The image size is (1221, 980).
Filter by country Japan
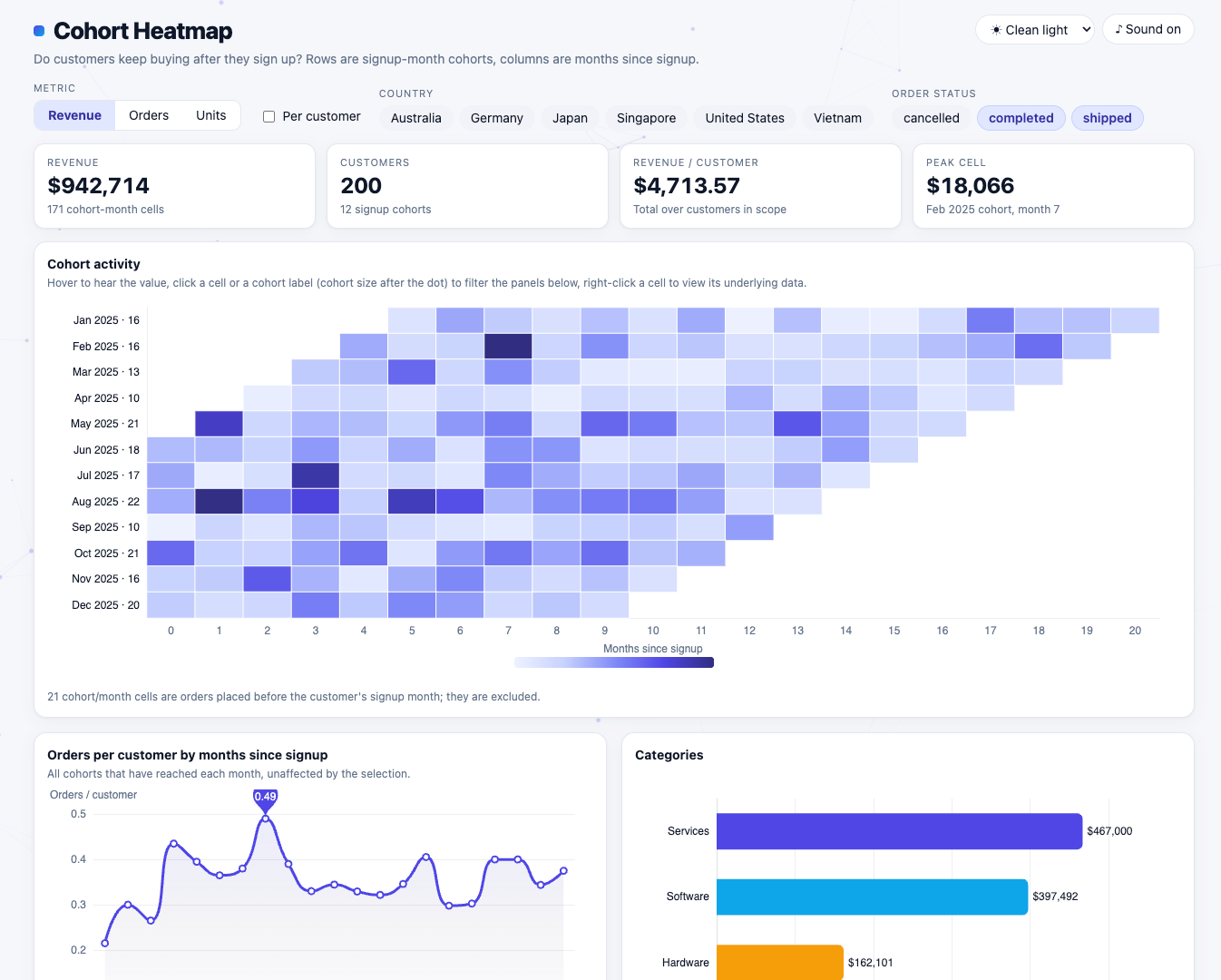point(570,118)
